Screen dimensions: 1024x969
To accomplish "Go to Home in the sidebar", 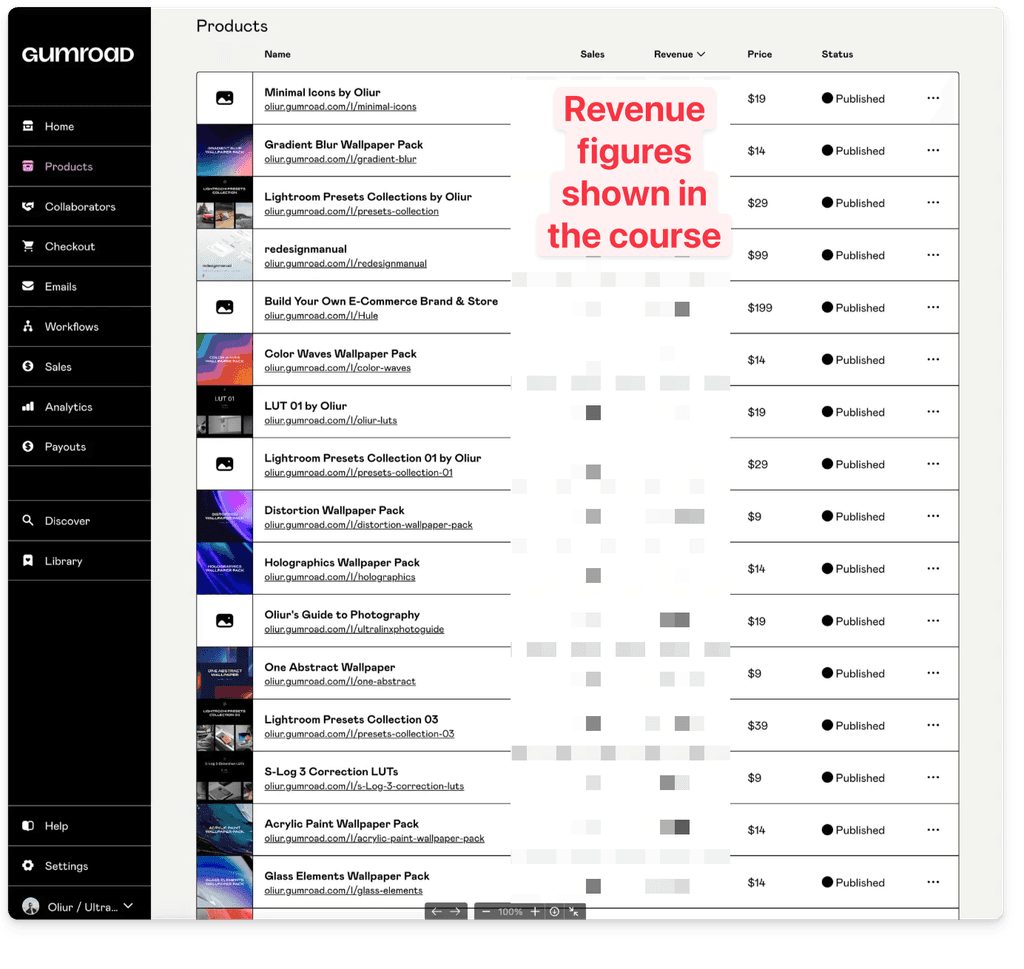I will coord(79,126).
